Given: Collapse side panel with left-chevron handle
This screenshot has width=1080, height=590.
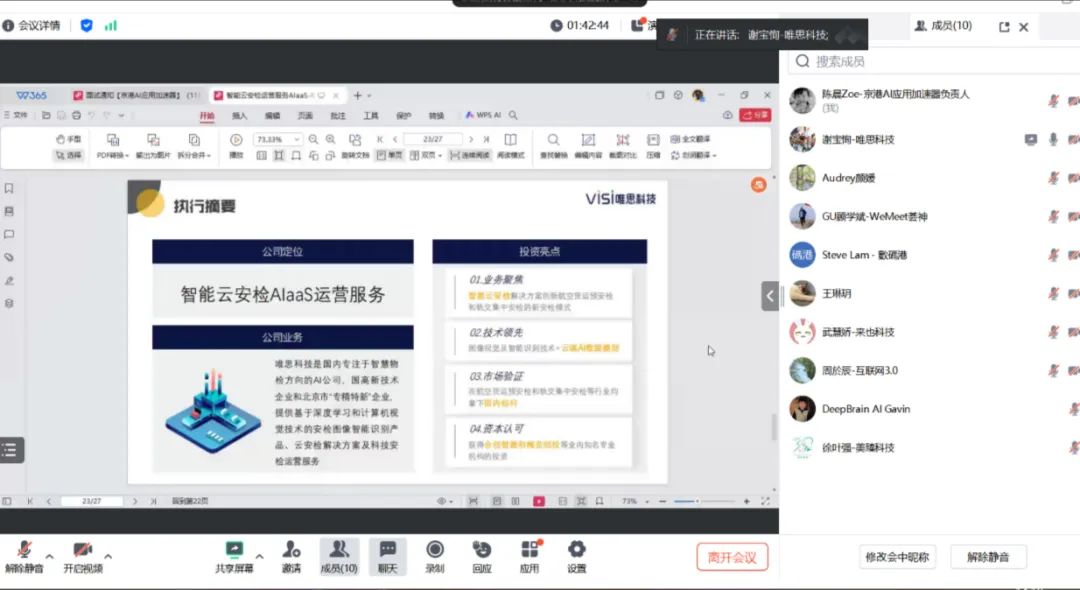Looking at the screenshot, I should coord(769,296).
